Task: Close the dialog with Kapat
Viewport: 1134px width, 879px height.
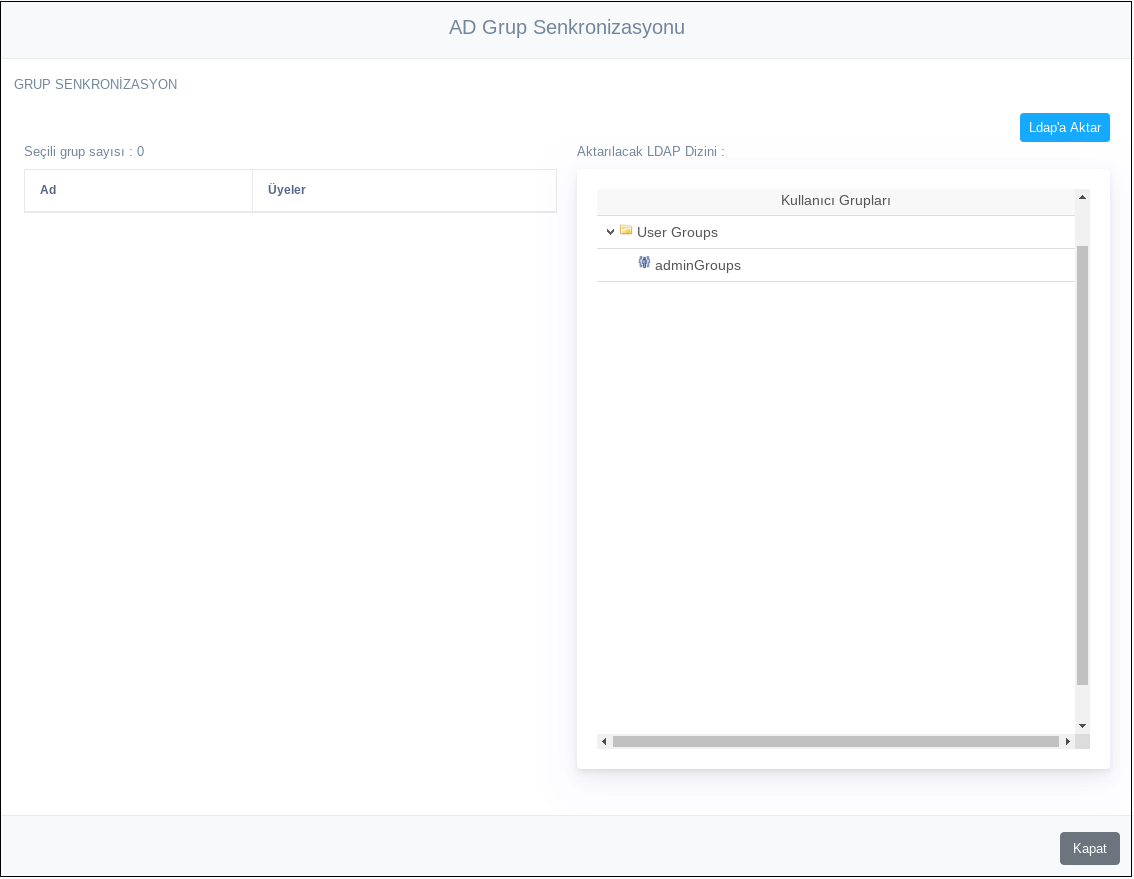Action: click(1089, 848)
